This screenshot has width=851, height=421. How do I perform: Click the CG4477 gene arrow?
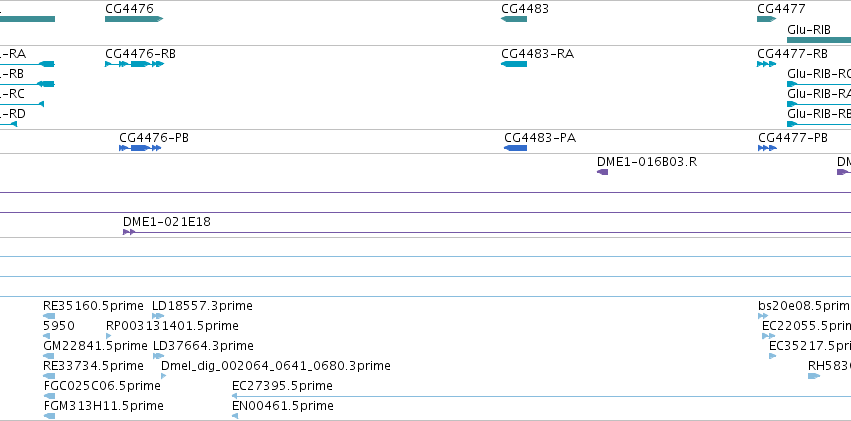[767, 19]
